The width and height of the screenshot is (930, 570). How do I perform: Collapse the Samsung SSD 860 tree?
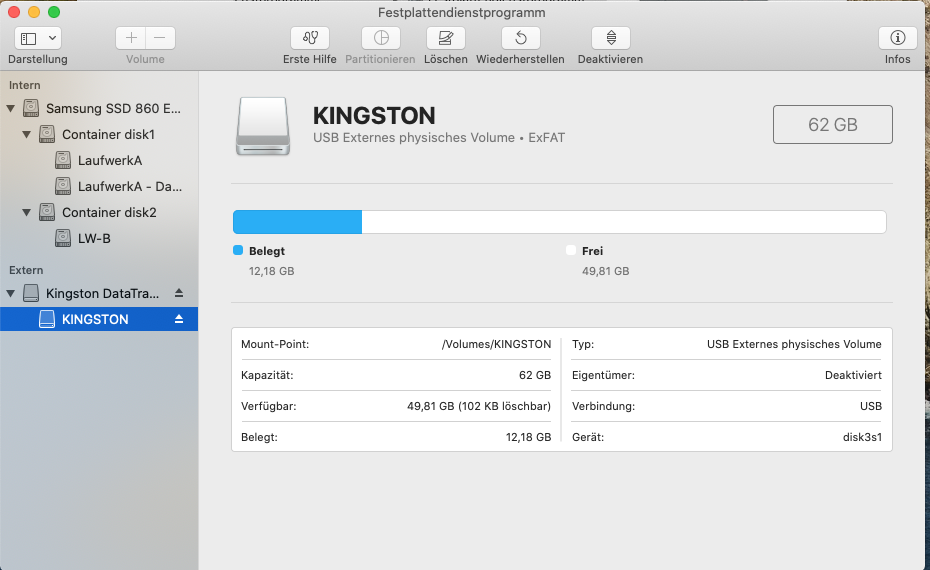click(x=11, y=108)
